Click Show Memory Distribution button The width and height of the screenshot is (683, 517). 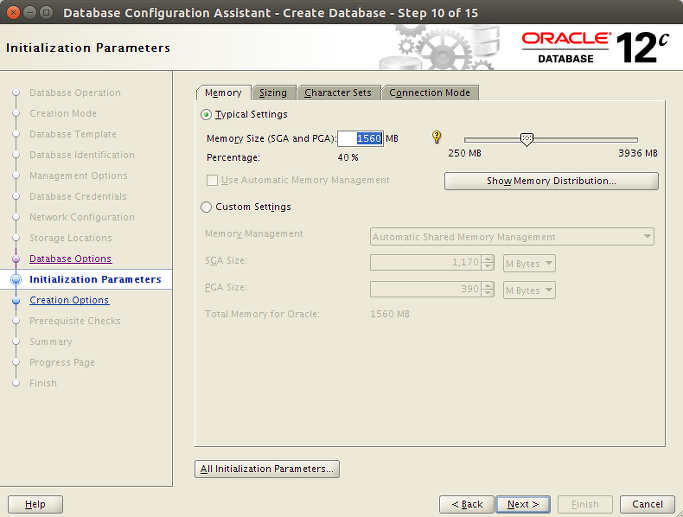[551, 181]
